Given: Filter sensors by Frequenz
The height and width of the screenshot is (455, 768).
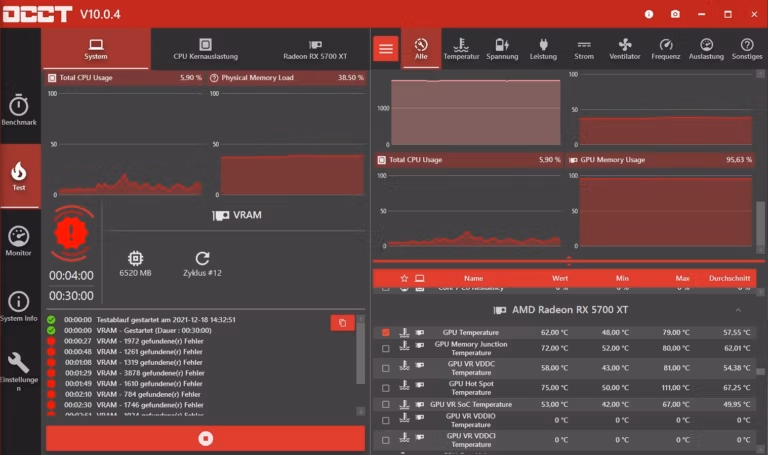Looking at the screenshot, I should [666, 49].
